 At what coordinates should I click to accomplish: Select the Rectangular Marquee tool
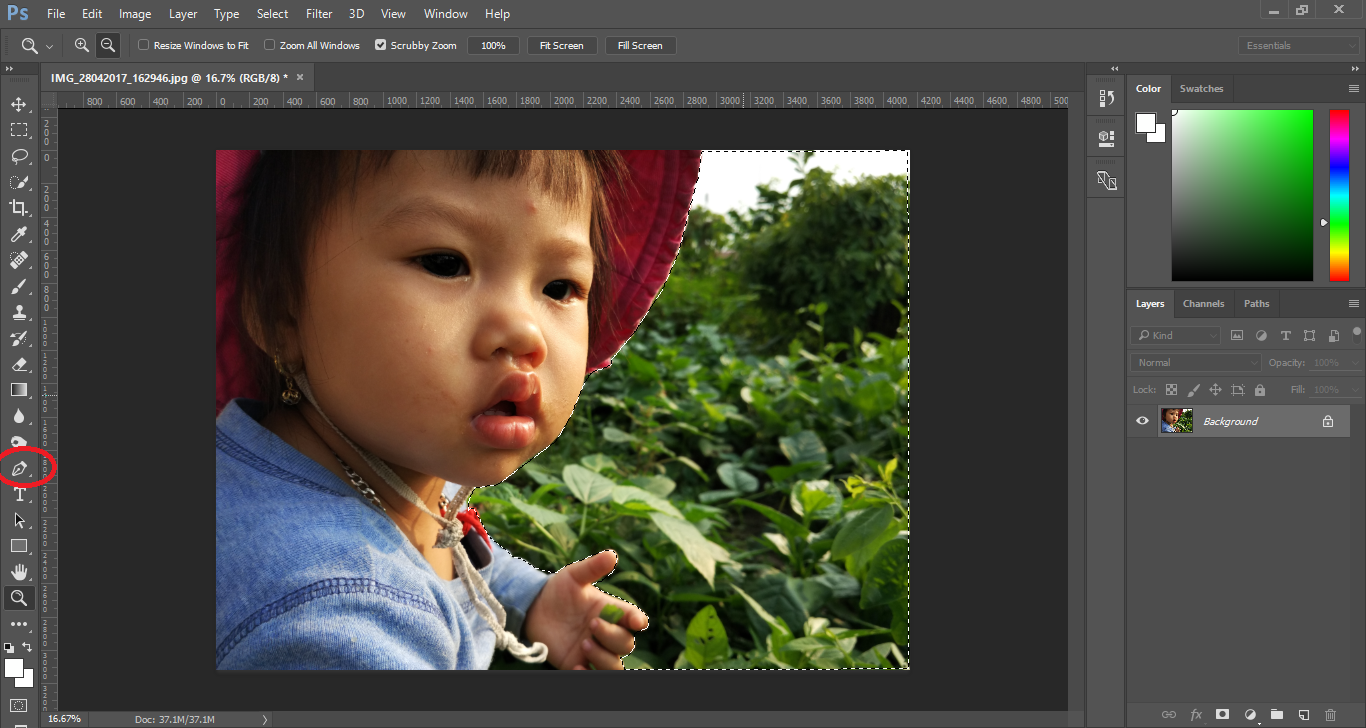19,130
